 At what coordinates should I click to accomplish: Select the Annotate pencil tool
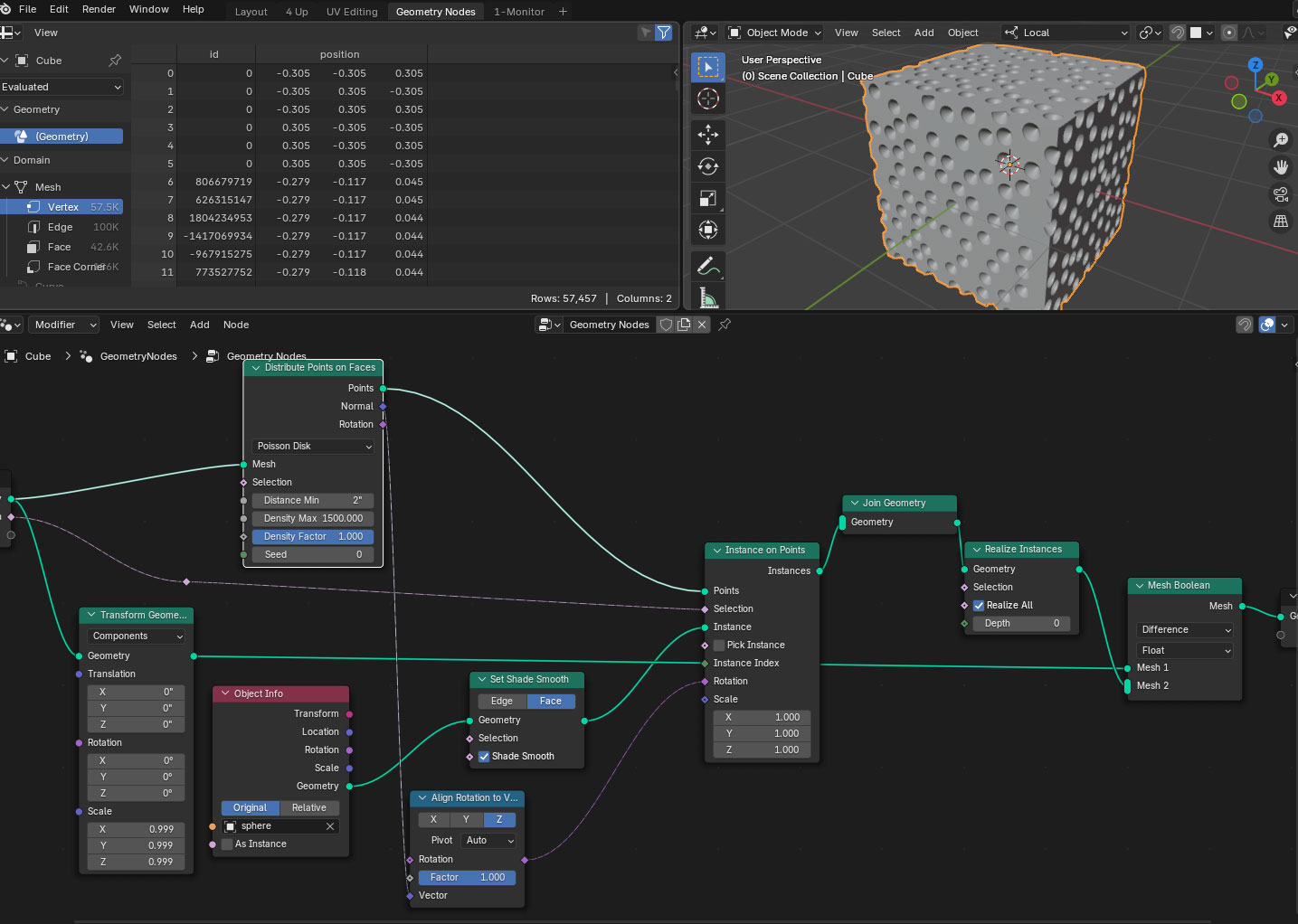[x=708, y=266]
